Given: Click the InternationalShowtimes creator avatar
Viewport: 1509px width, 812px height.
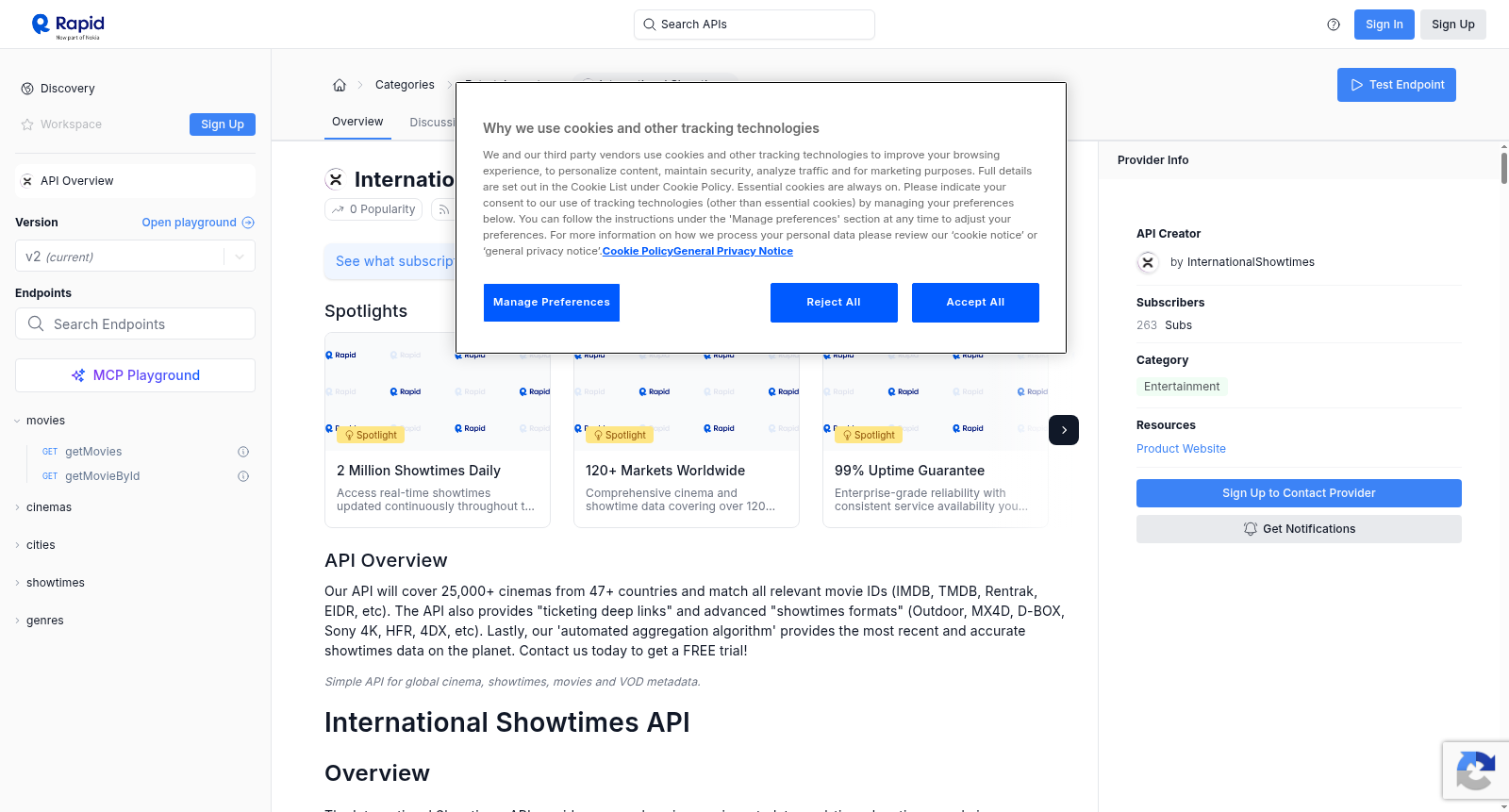Looking at the screenshot, I should 1148,262.
